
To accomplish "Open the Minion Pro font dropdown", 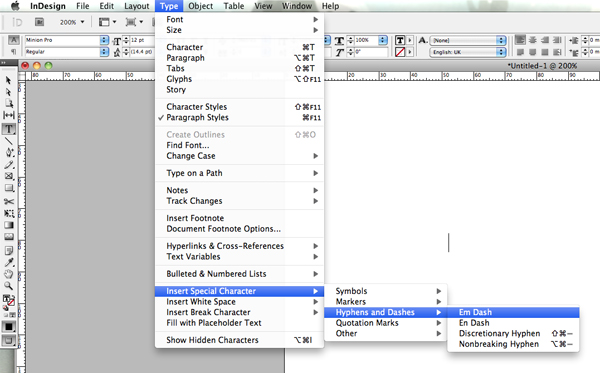I will [x=104, y=40].
